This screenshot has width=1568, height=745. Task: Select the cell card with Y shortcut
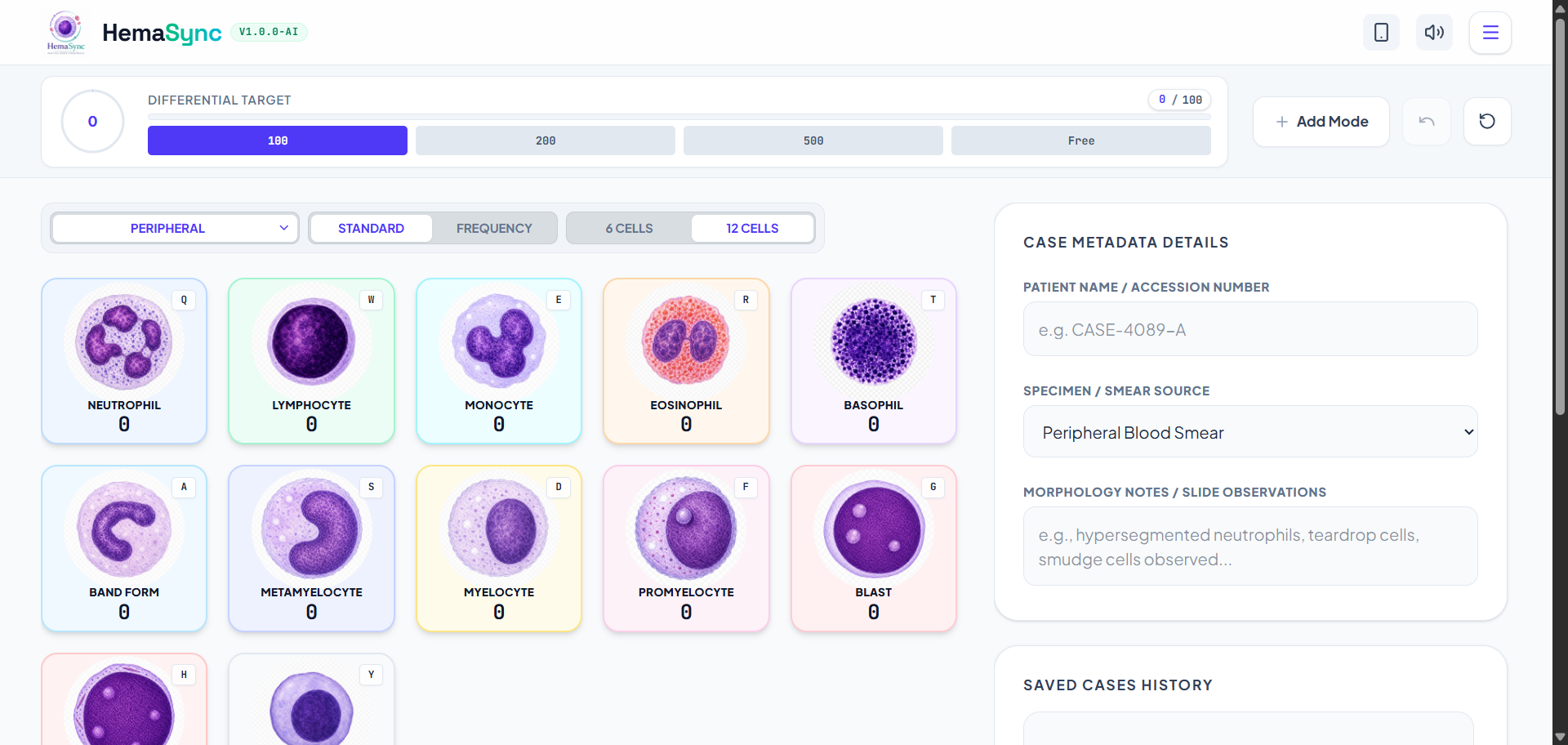pos(311,699)
